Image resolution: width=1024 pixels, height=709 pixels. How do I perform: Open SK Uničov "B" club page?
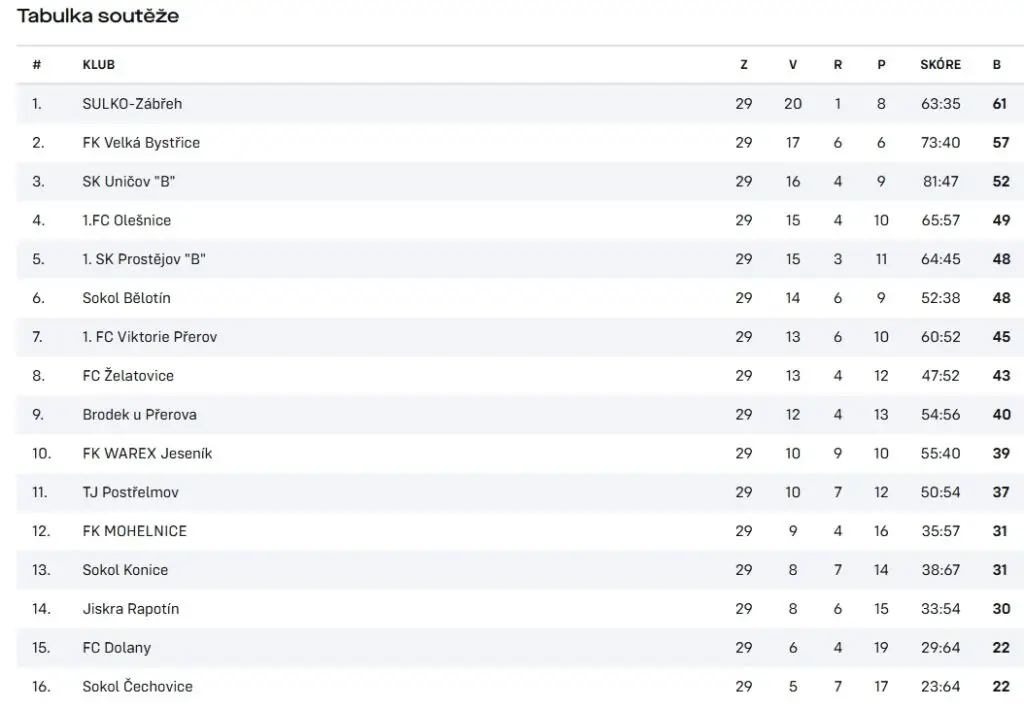pos(129,181)
